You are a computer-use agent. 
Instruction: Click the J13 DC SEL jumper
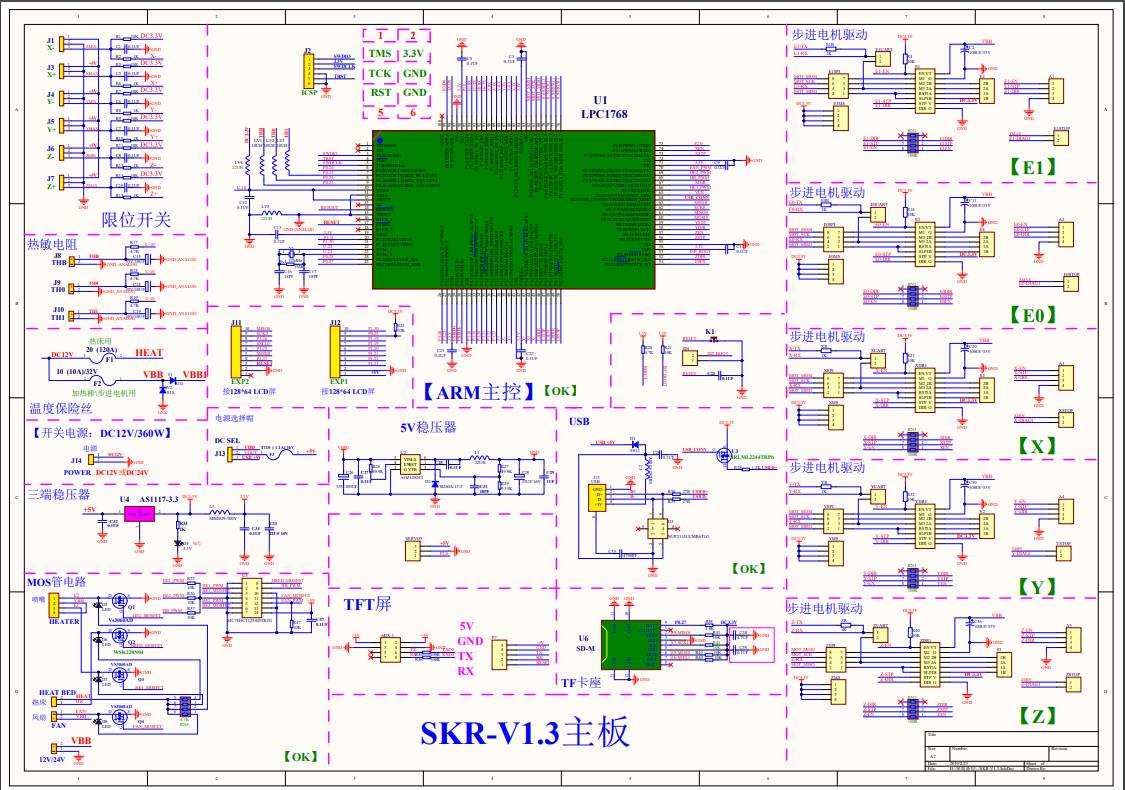[x=230, y=453]
